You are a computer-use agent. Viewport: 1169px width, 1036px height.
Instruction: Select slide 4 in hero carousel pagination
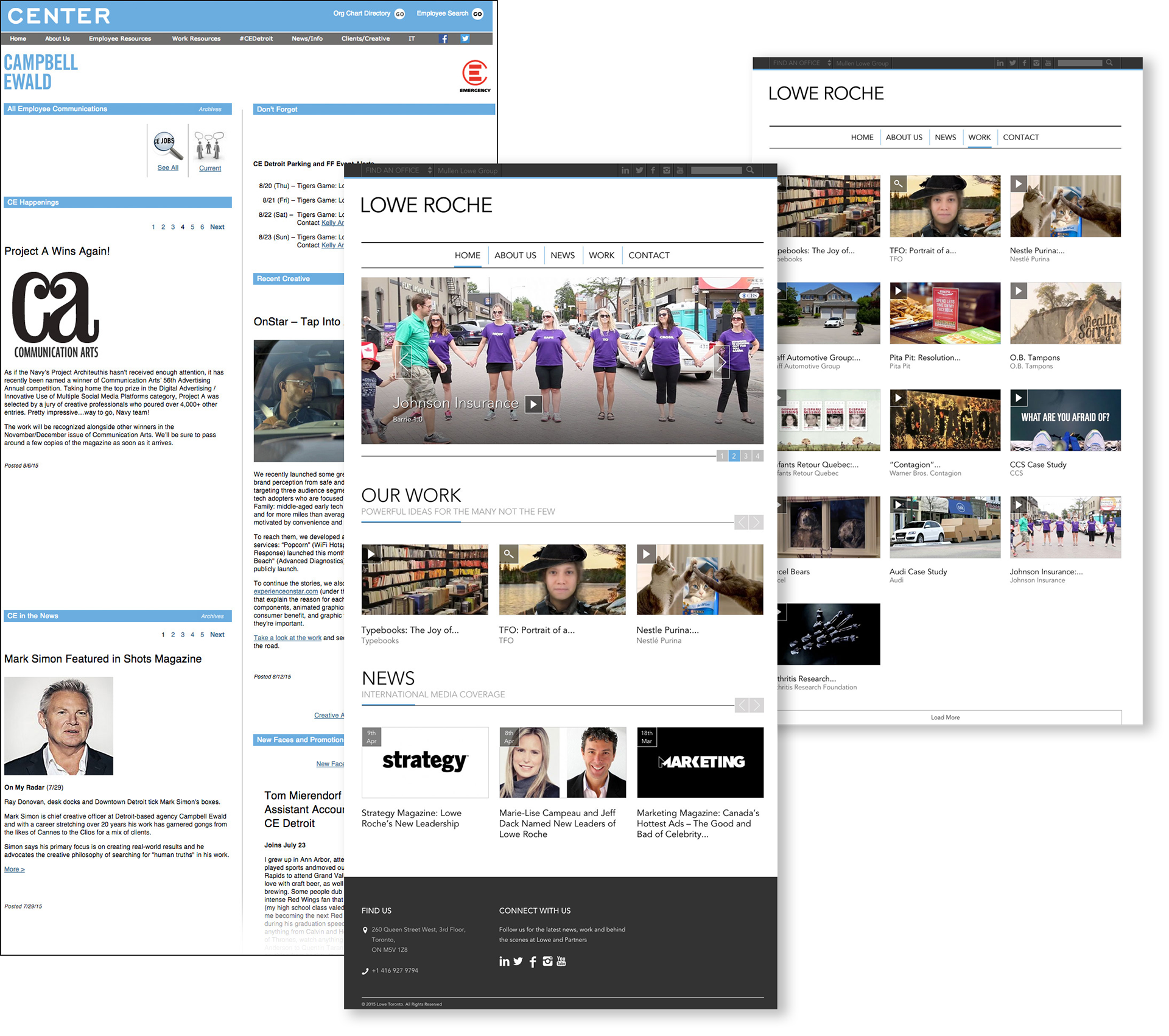point(758,456)
